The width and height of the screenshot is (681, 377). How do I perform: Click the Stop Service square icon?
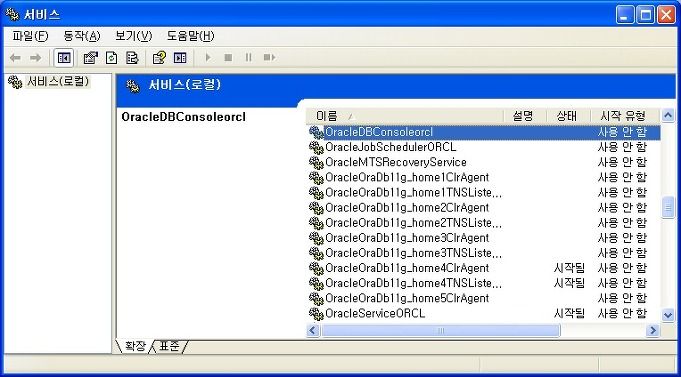[x=228, y=57]
